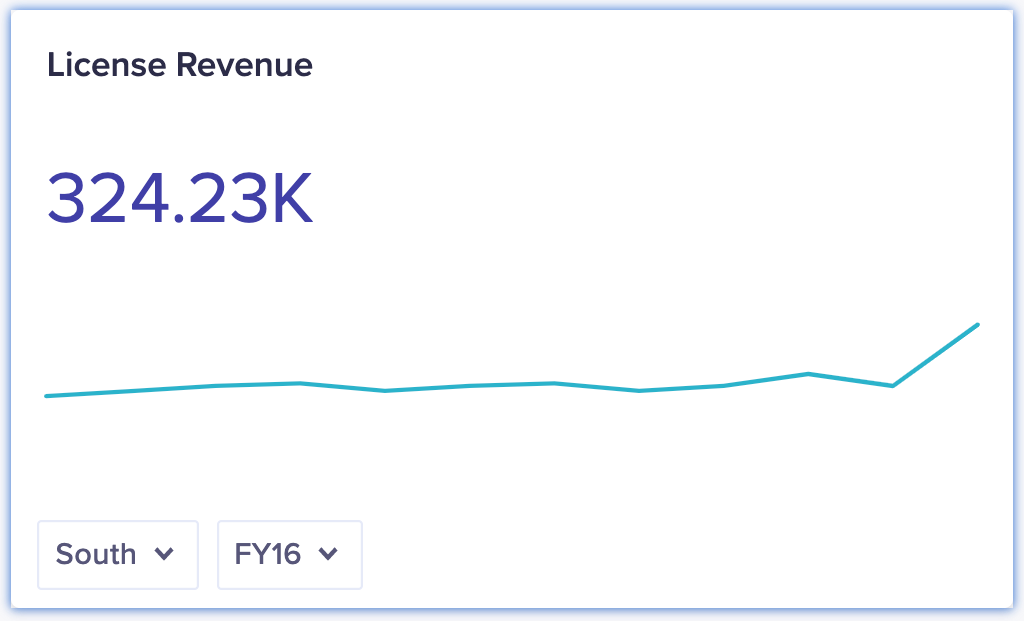
Task: Click the chevron arrow next to FY16
Action: click(x=330, y=554)
